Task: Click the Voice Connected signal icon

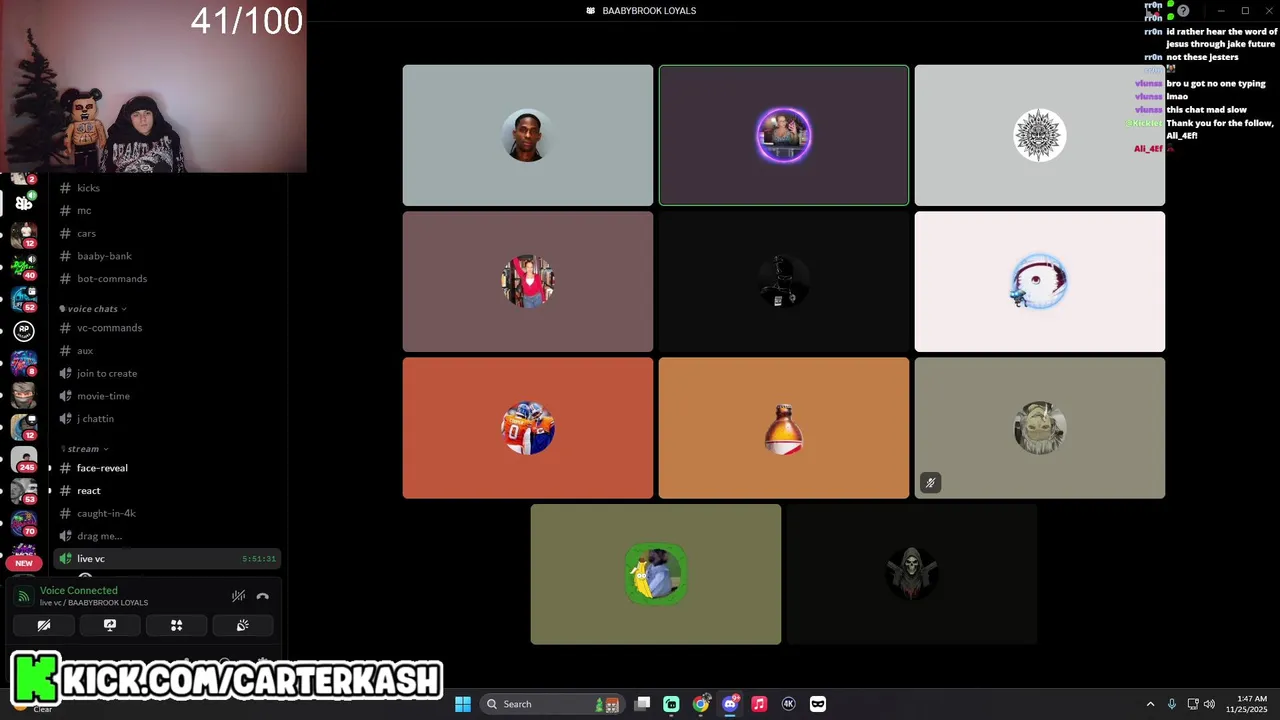Action: click(24, 596)
